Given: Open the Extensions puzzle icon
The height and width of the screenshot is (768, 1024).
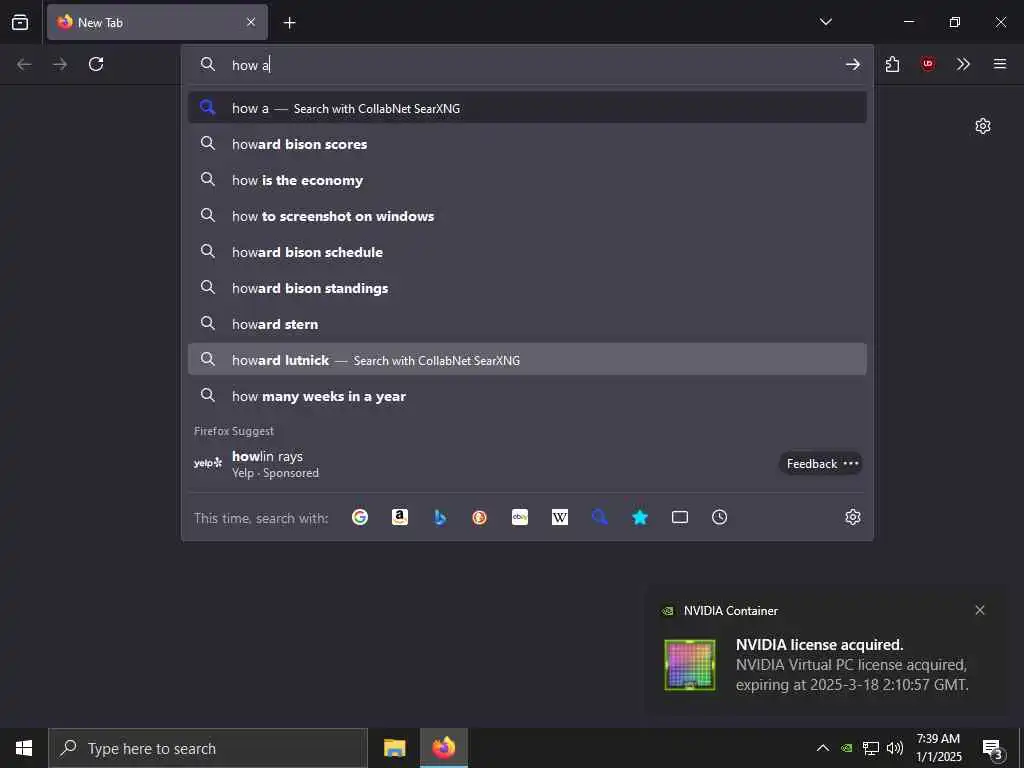Looking at the screenshot, I should (x=892, y=64).
